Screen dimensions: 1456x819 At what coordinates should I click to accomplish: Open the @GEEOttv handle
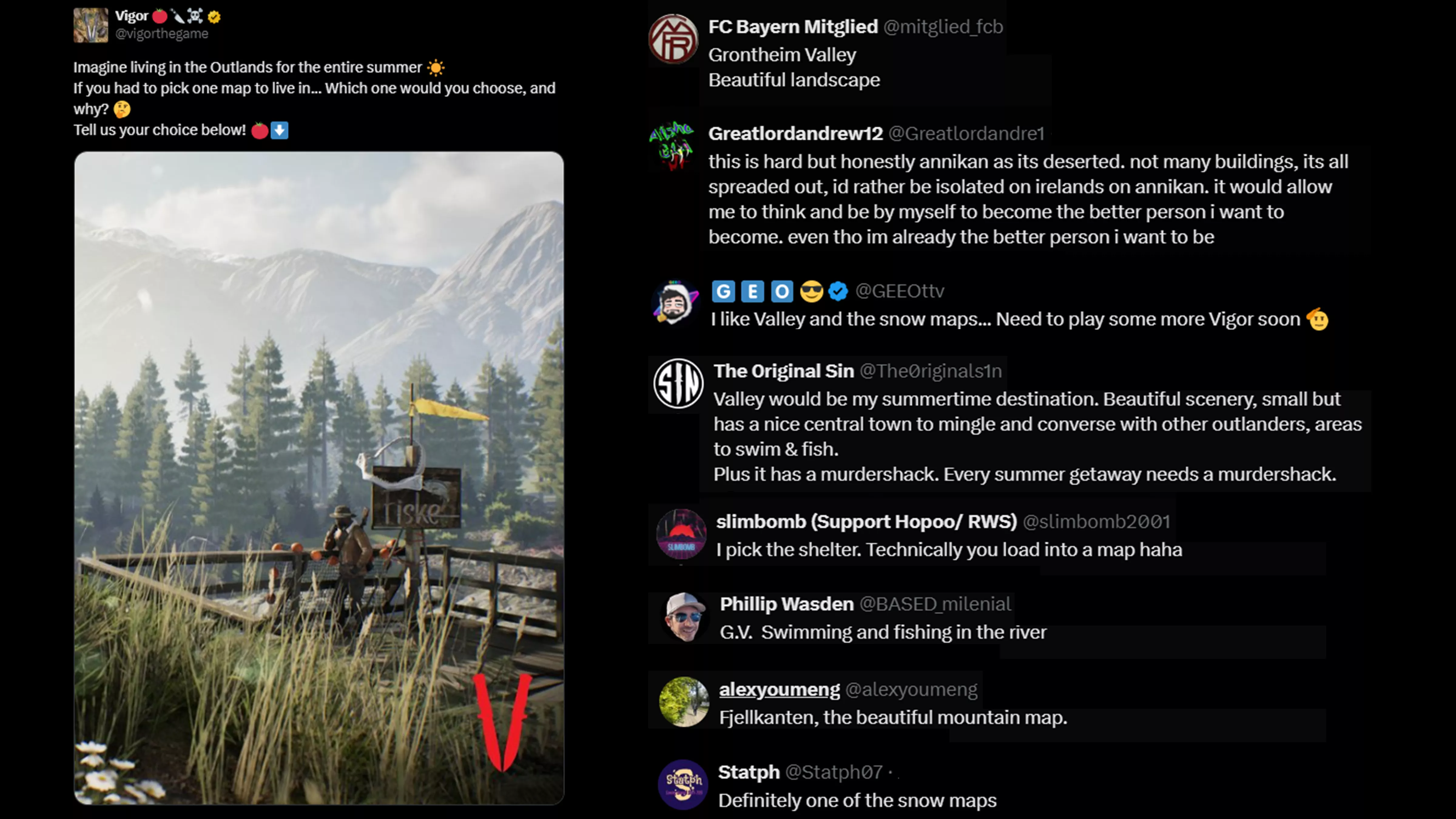coord(900,291)
